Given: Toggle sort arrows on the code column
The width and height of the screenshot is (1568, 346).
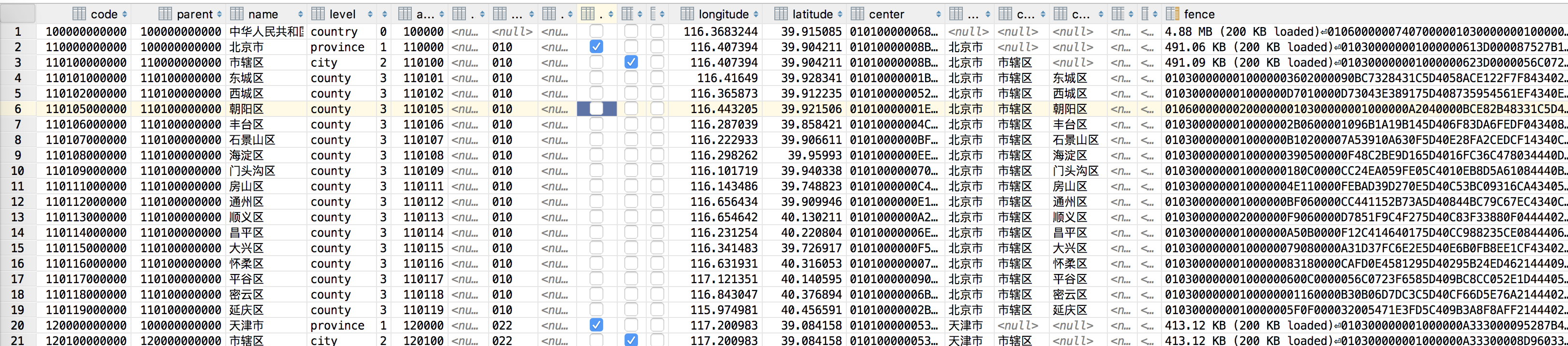Looking at the screenshot, I should point(125,14).
